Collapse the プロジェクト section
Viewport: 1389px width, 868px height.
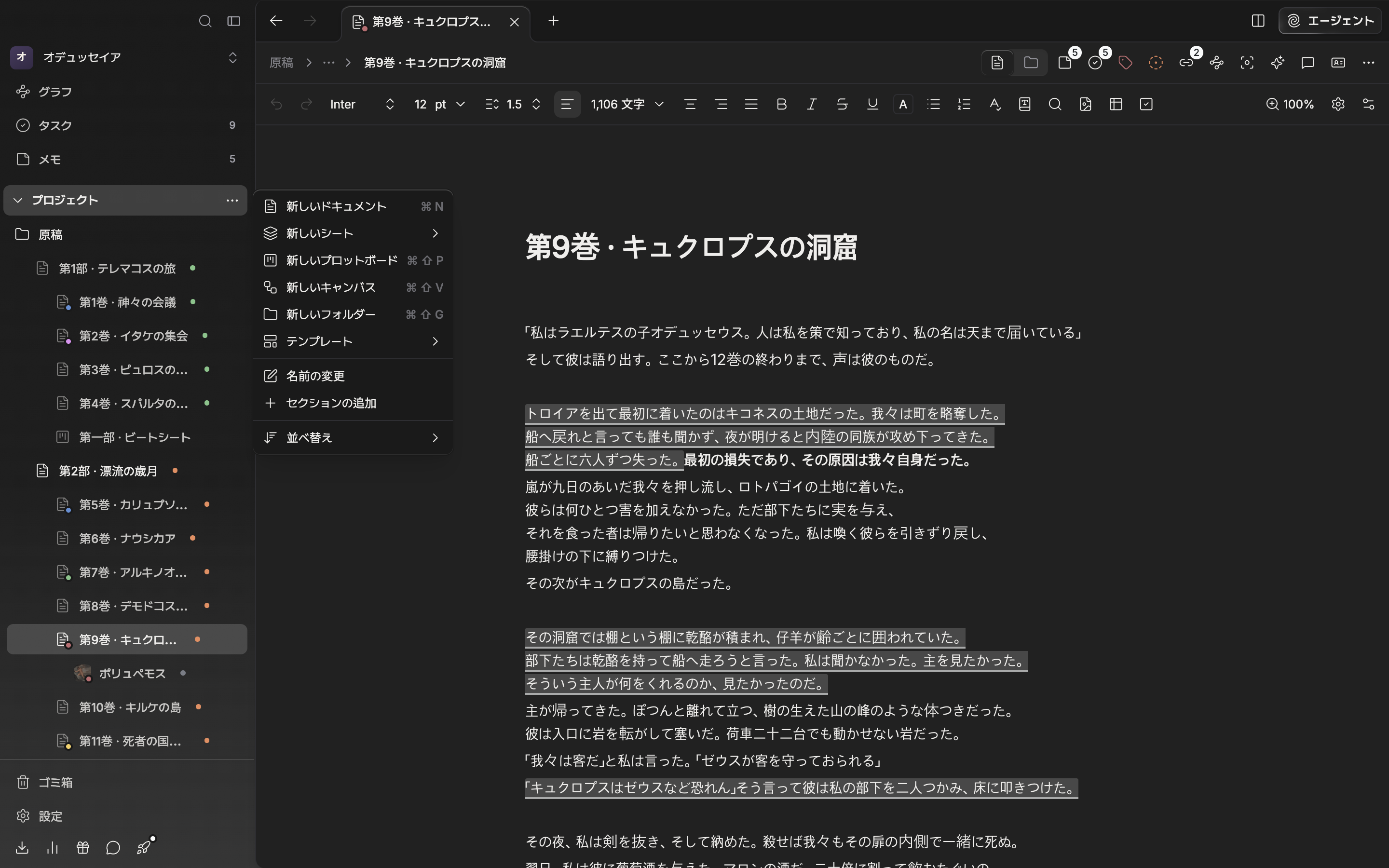pyautogui.click(x=18, y=200)
